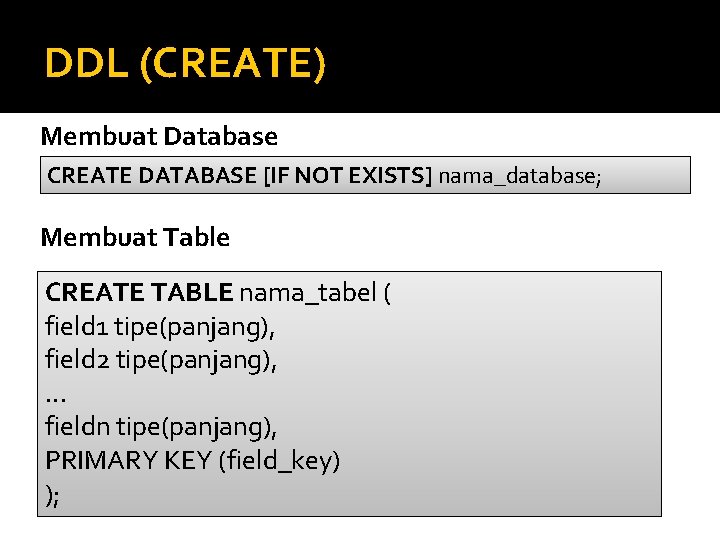
Task: Click the closing ); line
Action: pos(53,494)
